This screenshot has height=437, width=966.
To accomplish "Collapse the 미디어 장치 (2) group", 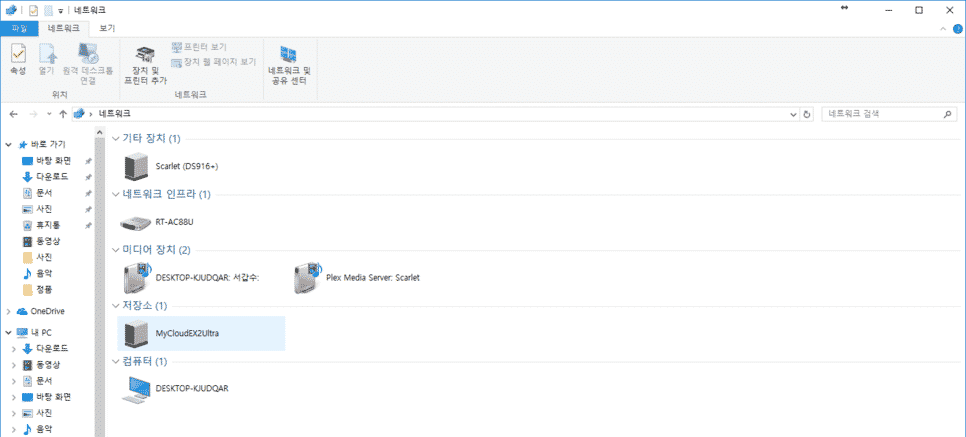I will pyautogui.click(x=116, y=250).
